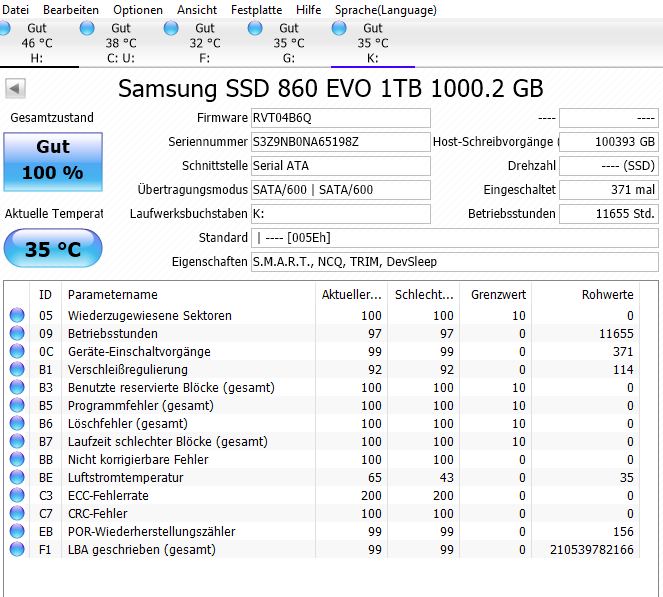Select drive G: tab
The image size is (663, 597).
pos(289,43)
